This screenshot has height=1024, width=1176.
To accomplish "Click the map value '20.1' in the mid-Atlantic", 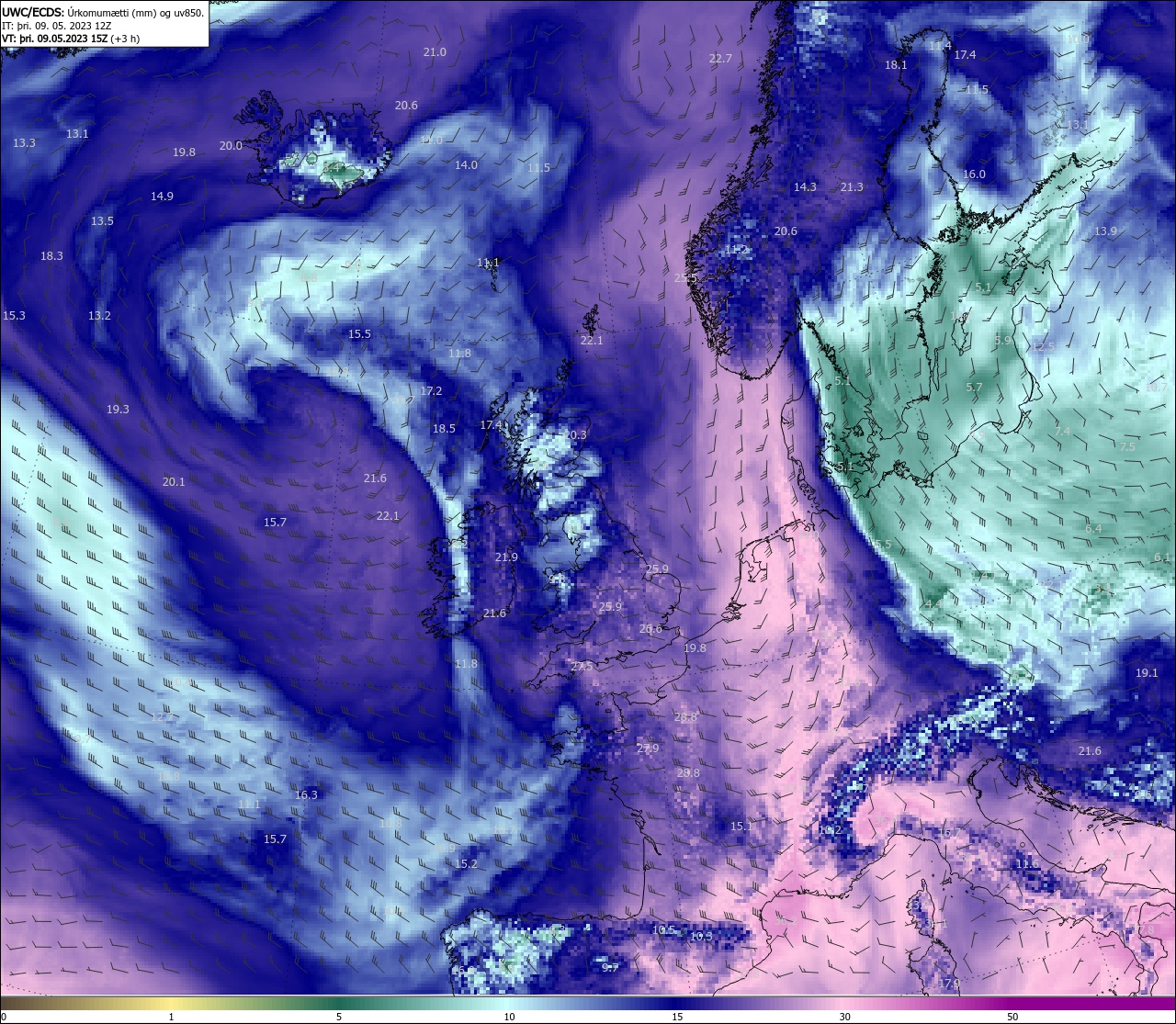I will [174, 482].
